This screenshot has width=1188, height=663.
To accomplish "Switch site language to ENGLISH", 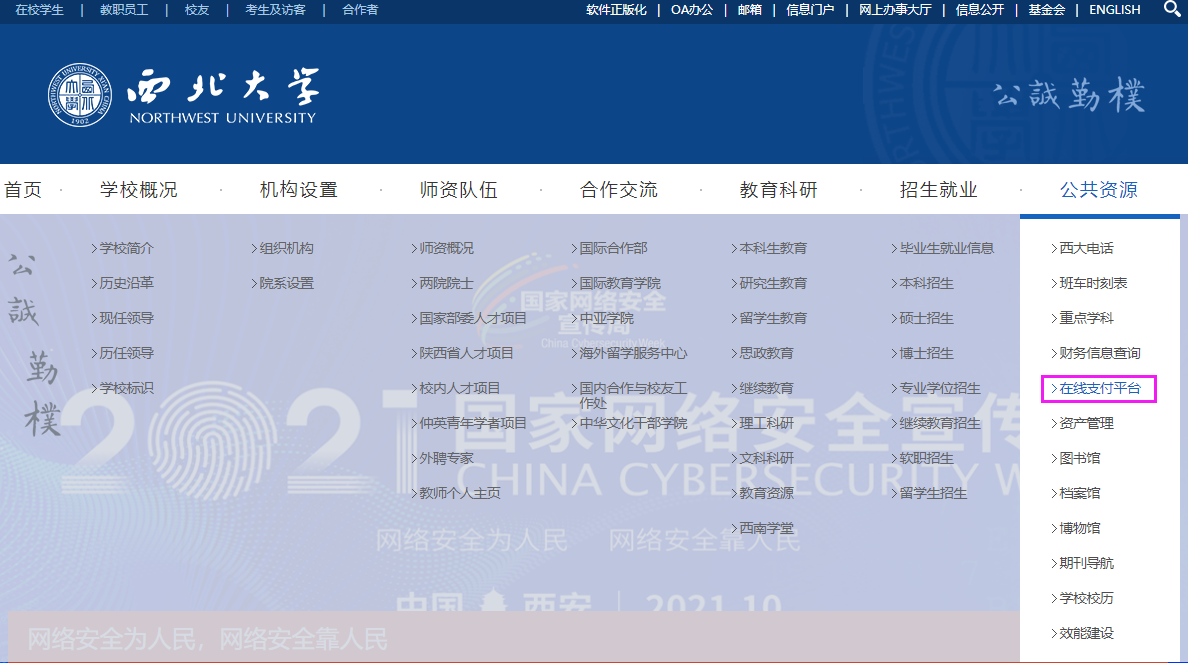I will [x=1114, y=10].
